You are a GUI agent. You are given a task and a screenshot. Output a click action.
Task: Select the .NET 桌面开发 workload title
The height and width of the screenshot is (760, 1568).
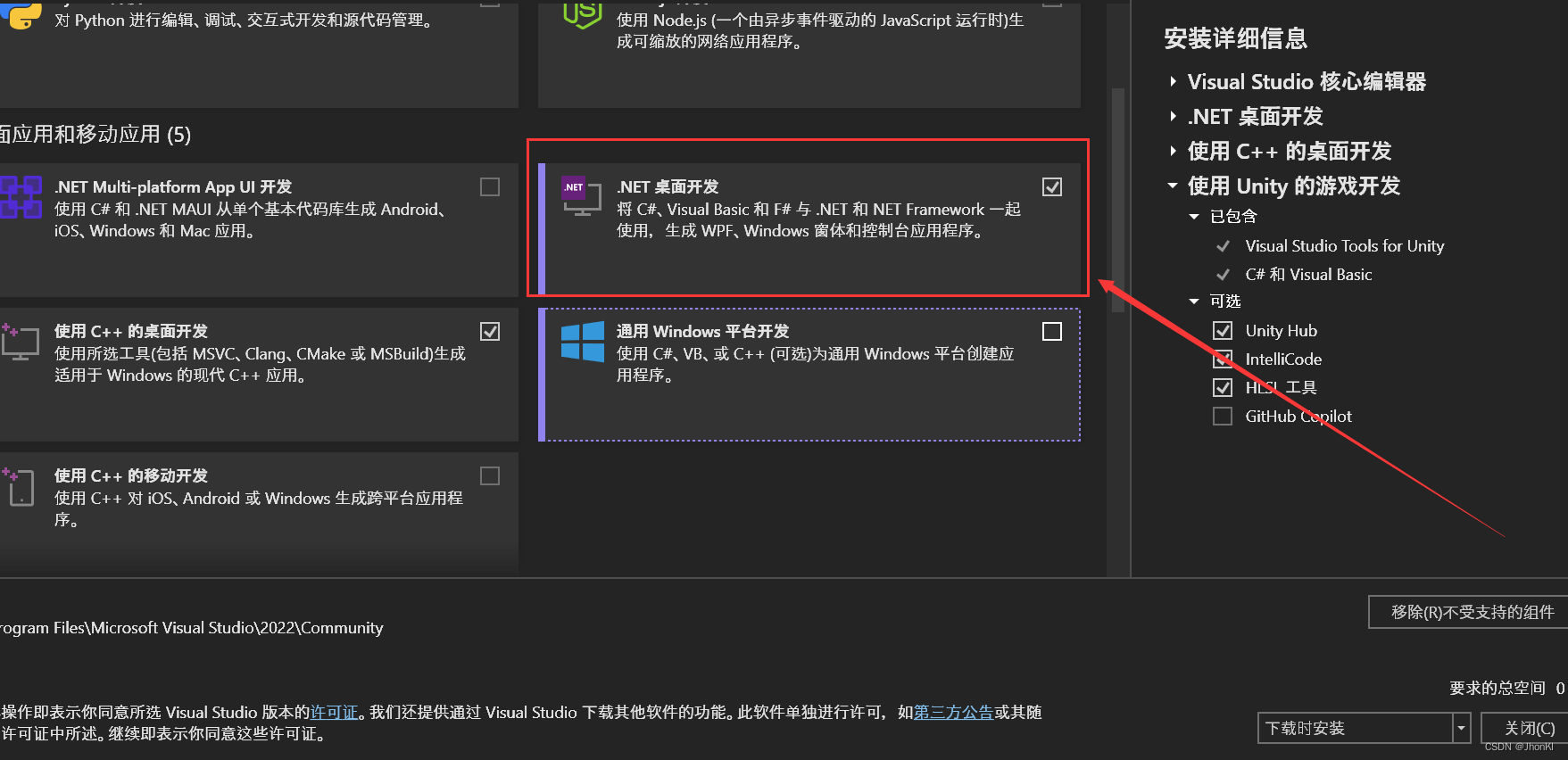pyautogui.click(x=668, y=186)
